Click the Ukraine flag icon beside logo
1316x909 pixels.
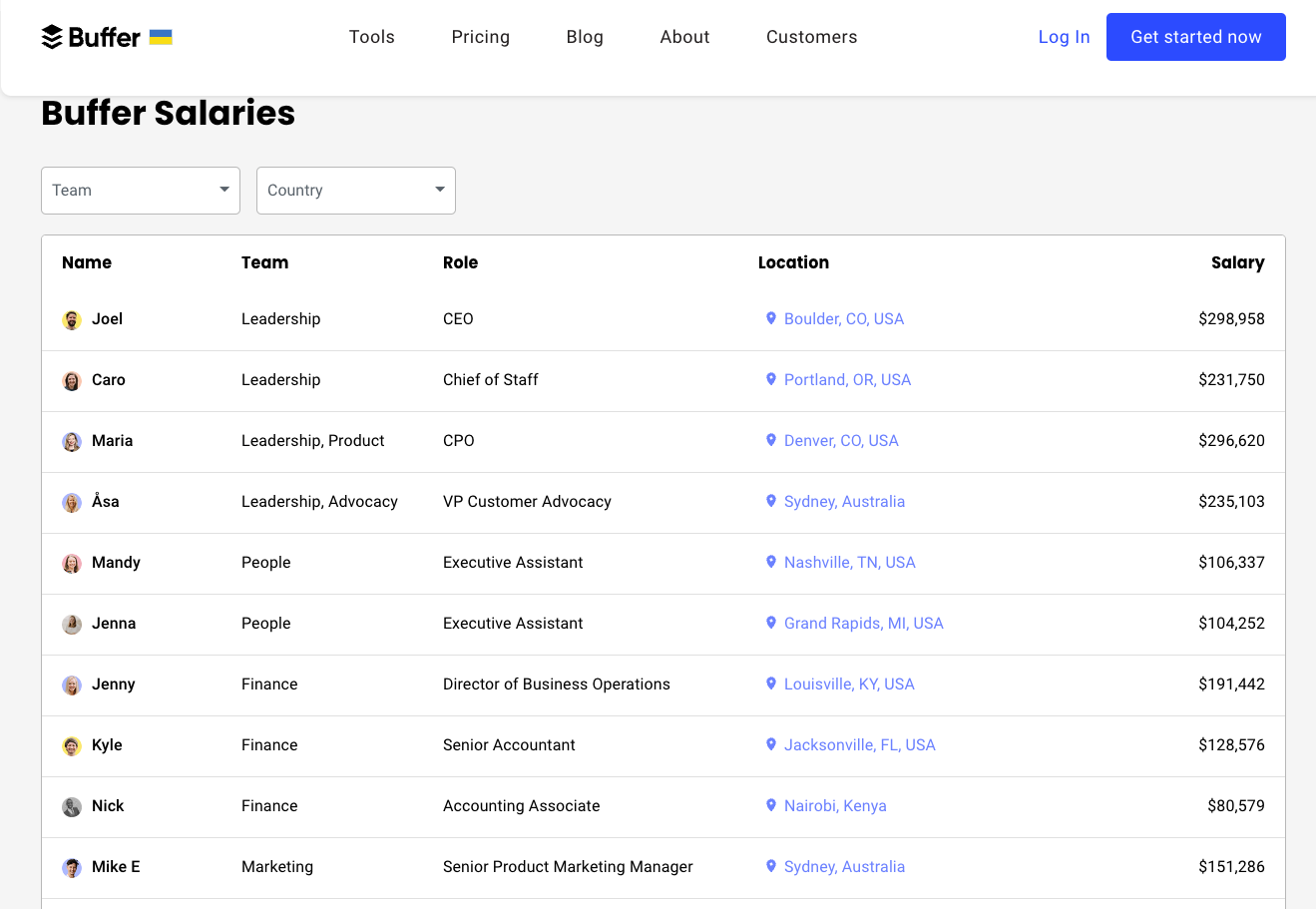tap(161, 37)
